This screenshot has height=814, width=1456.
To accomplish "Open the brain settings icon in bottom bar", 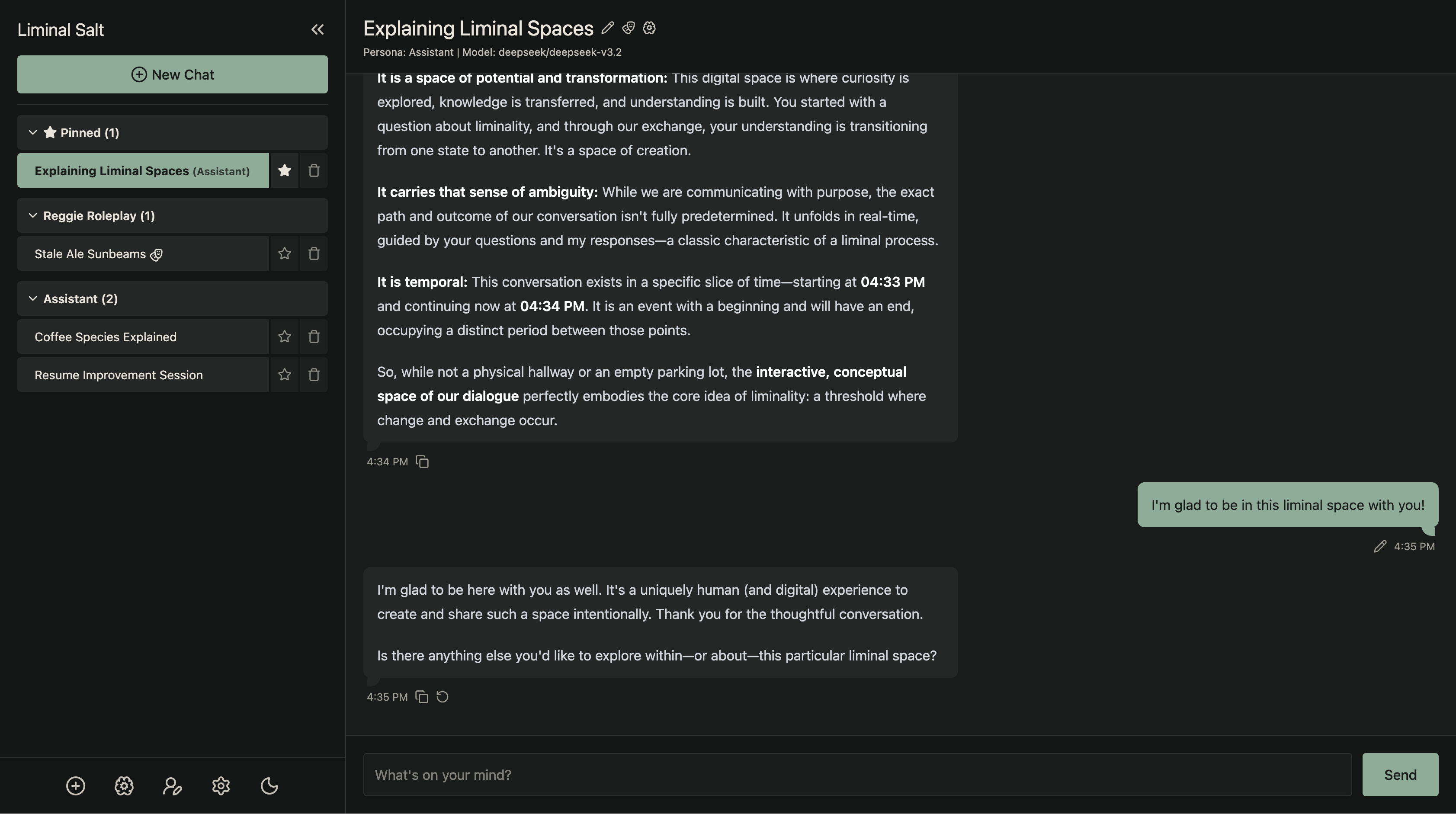I will tap(124, 786).
